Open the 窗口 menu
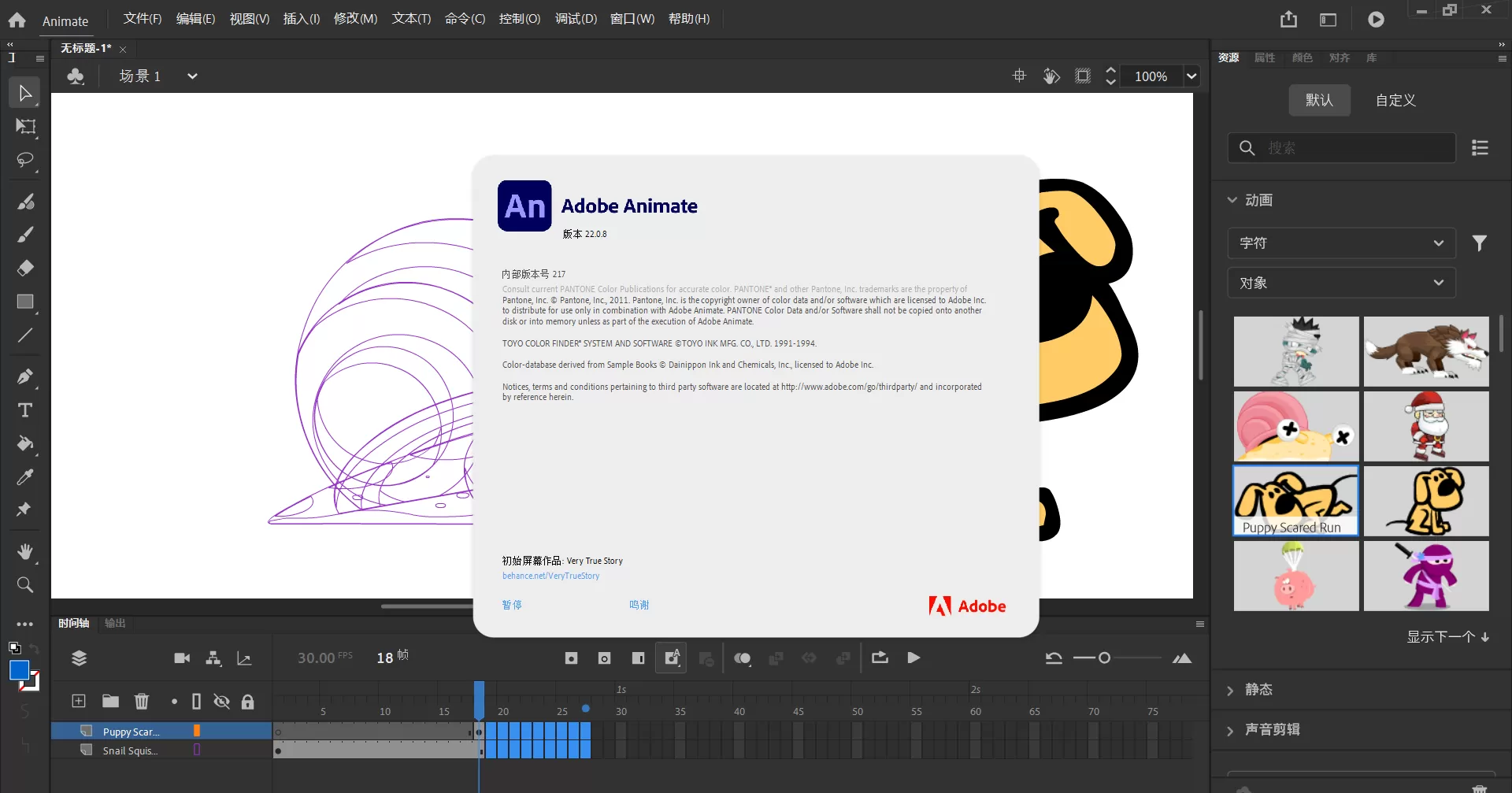This screenshot has height=793, width=1512. pos(631,18)
